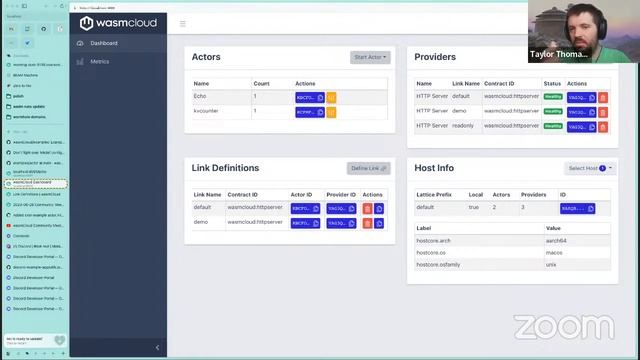Copy provider ID of HTTP Server default

coord(582,98)
